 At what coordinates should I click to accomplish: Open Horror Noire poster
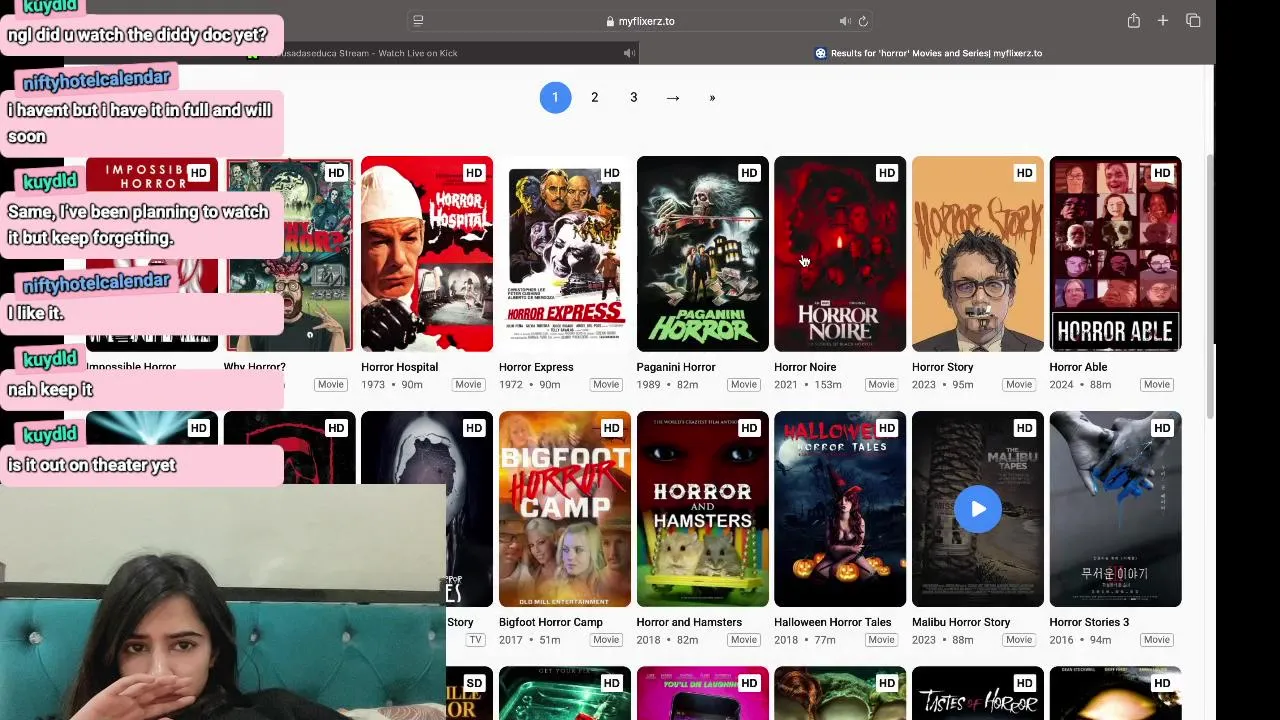click(840, 254)
